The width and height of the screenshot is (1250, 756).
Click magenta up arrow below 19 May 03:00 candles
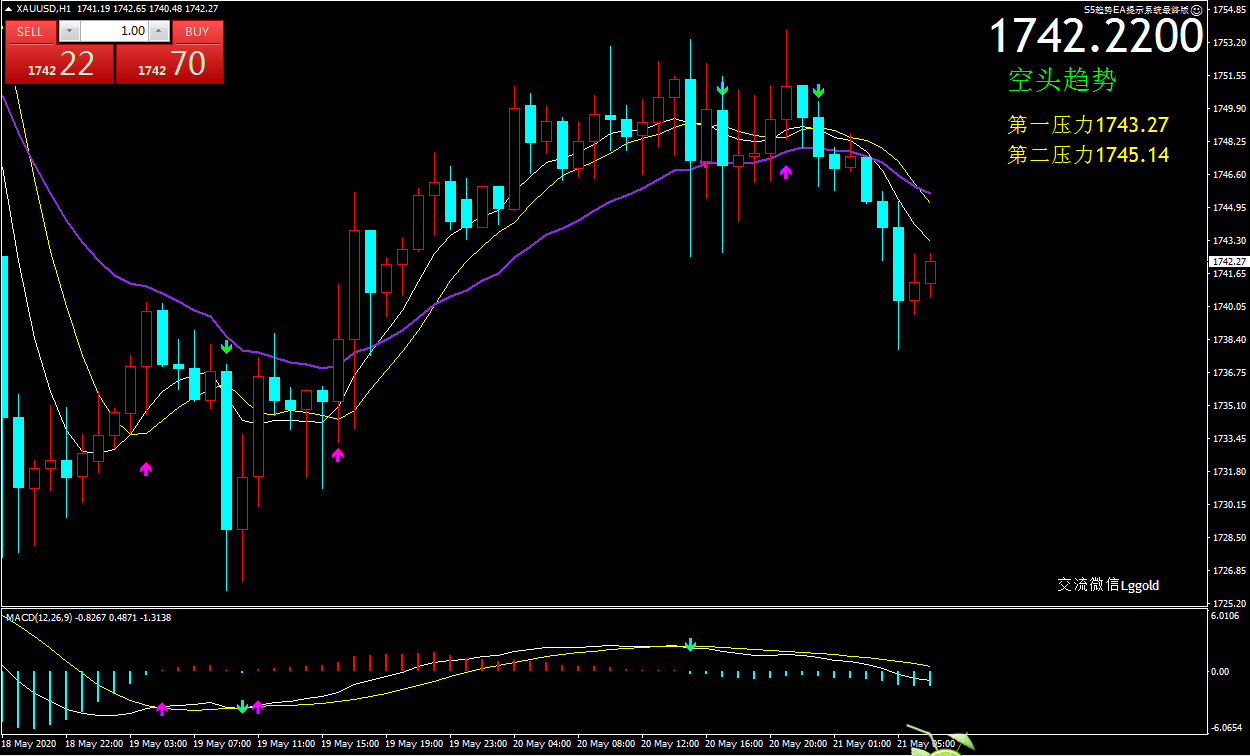tap(146, 468)
